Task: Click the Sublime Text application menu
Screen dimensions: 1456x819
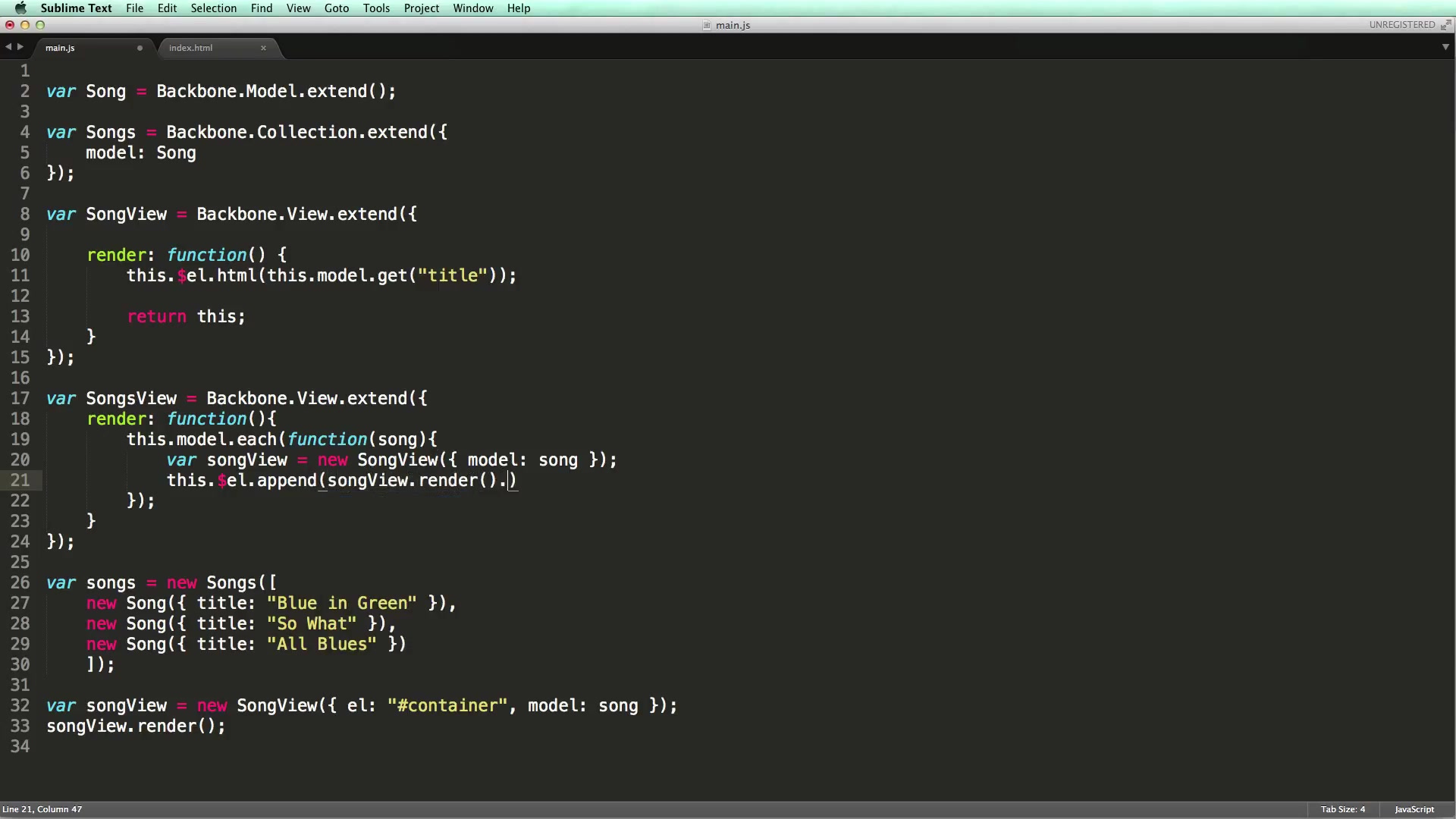Action: pyautogui.click(x=76, y=8)
